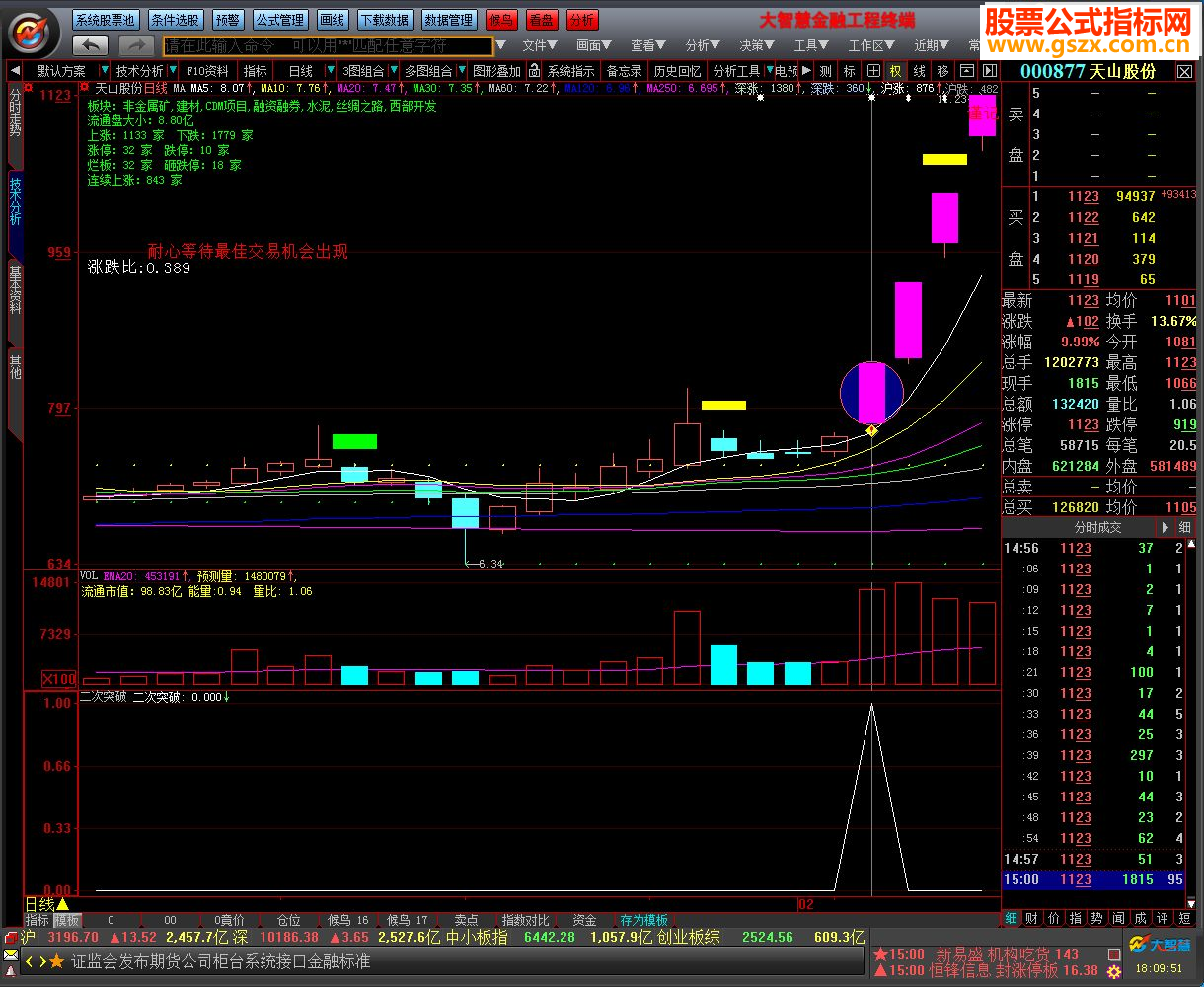Select the 资金 tab below the chart
Viewport: 1204px width, 987px height.
pos(584,920)
